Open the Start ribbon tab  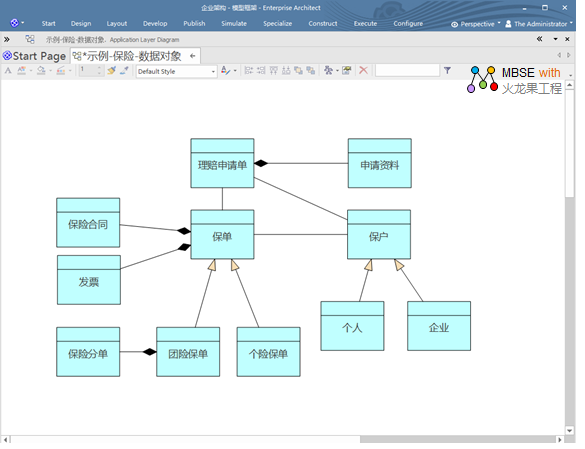(49, 24)
